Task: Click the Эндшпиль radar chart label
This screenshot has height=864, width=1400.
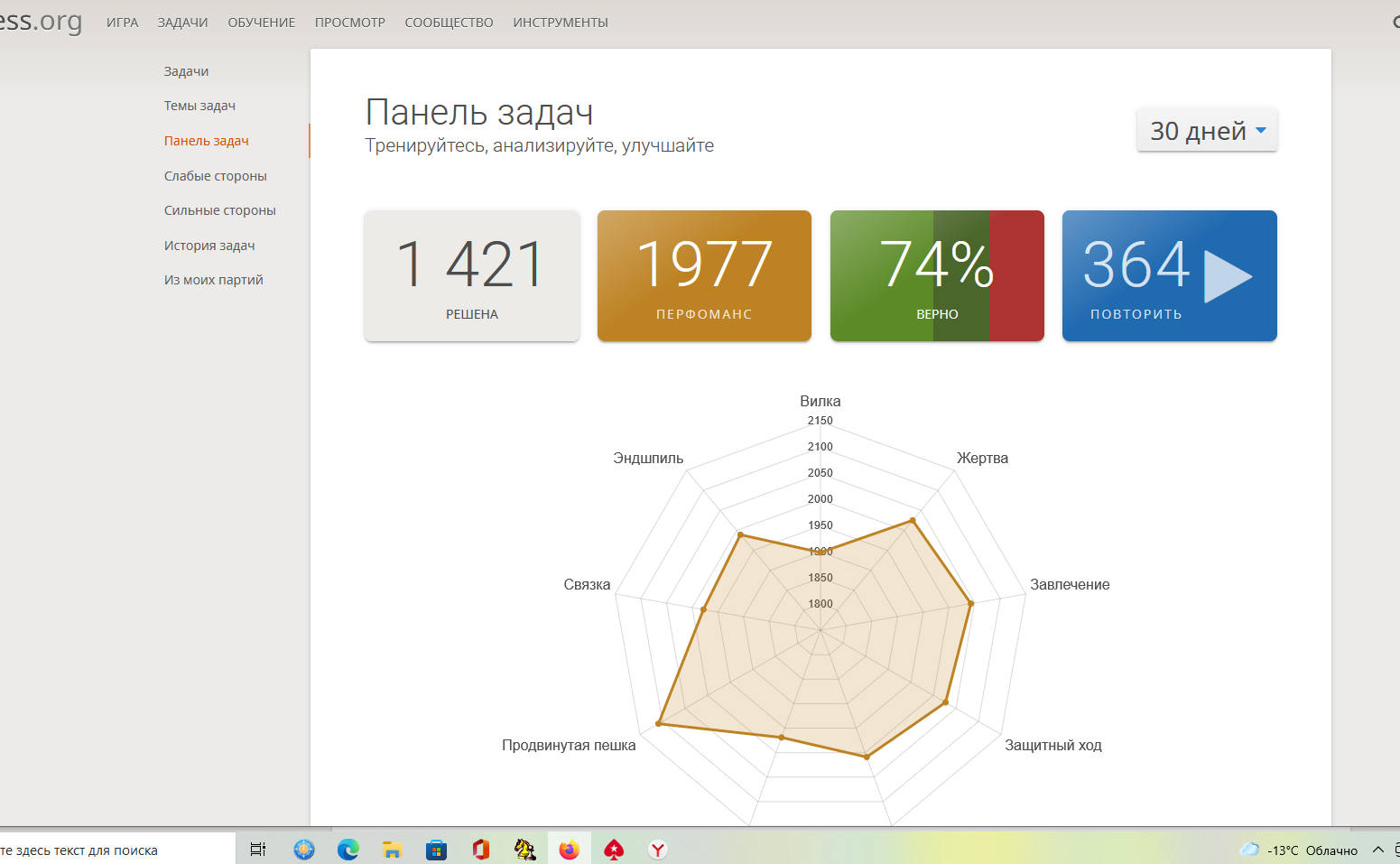Action: [648, 458]
